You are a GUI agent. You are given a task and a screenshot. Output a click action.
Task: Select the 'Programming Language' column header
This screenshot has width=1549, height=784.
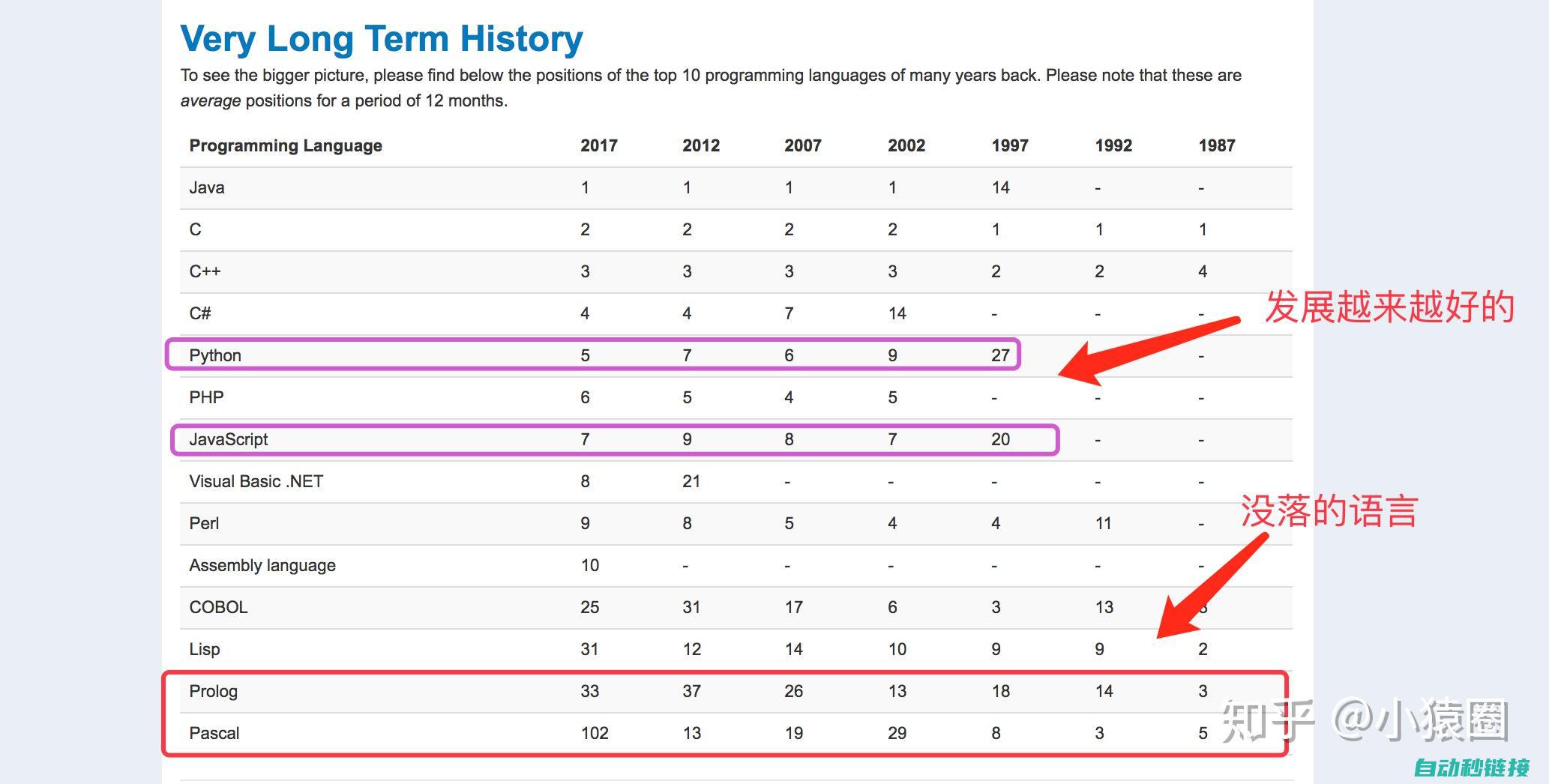286,145
